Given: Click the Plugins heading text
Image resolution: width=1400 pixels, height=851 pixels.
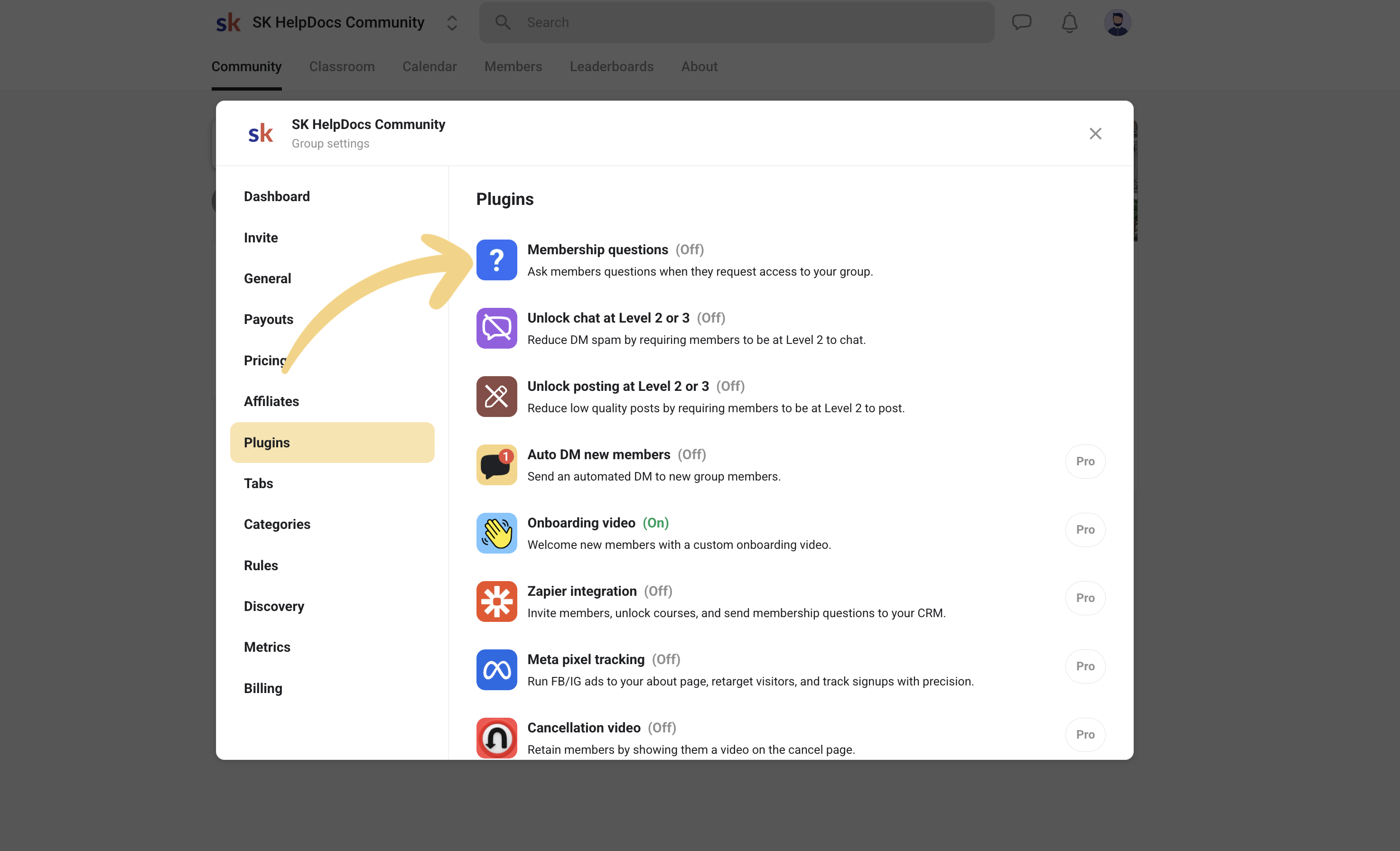Looking at the screenshot, I should coord(505,199).
